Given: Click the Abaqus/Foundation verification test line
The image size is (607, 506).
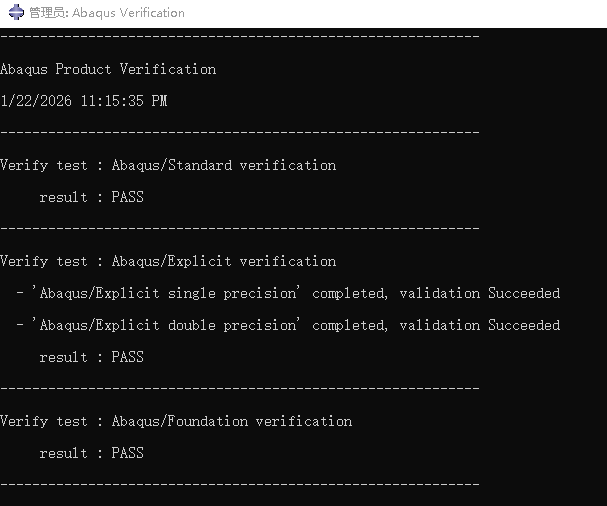Looking at the screenshot, I should tap(176, 421).
